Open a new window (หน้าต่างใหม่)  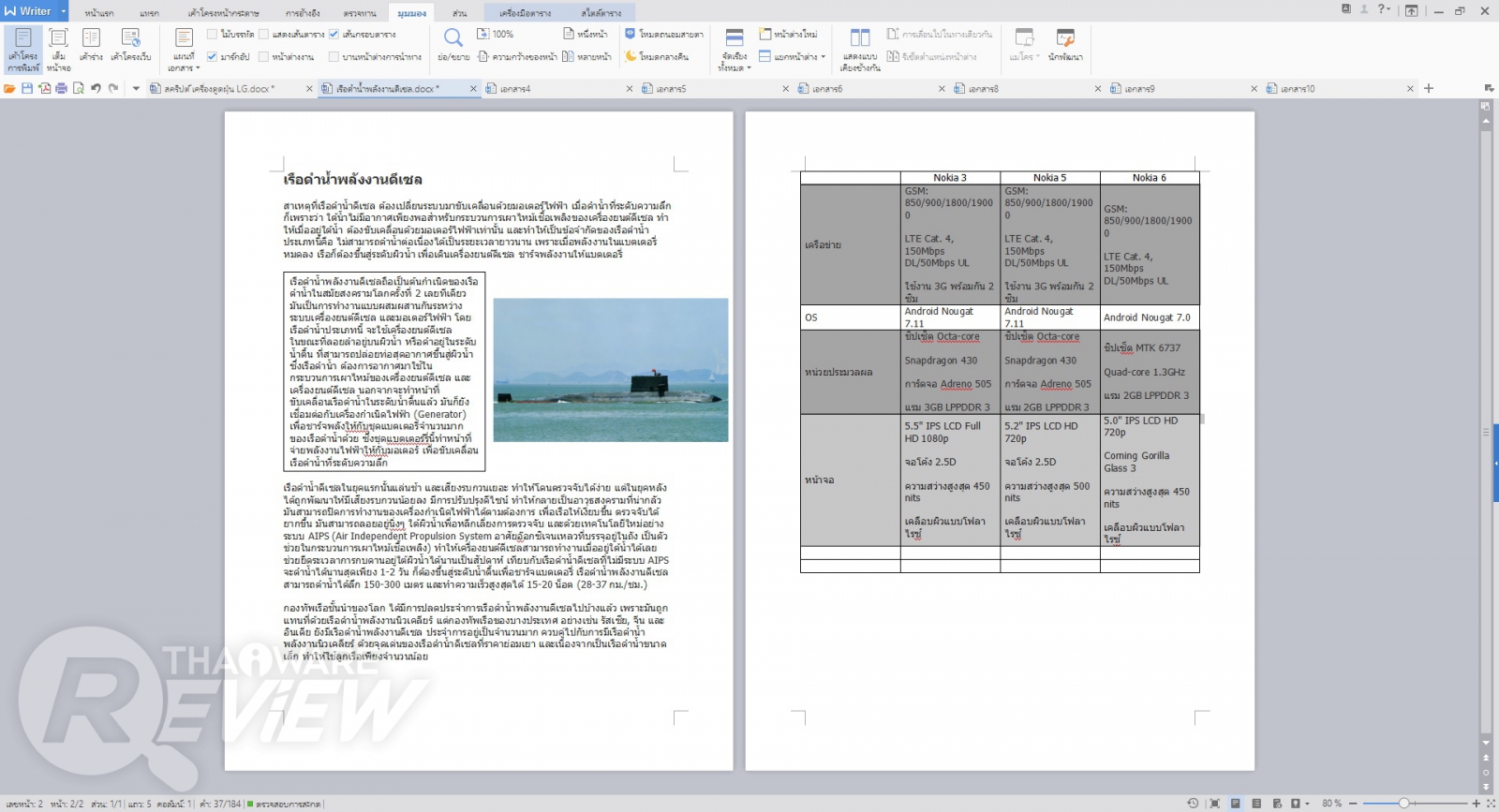[788, 34]
